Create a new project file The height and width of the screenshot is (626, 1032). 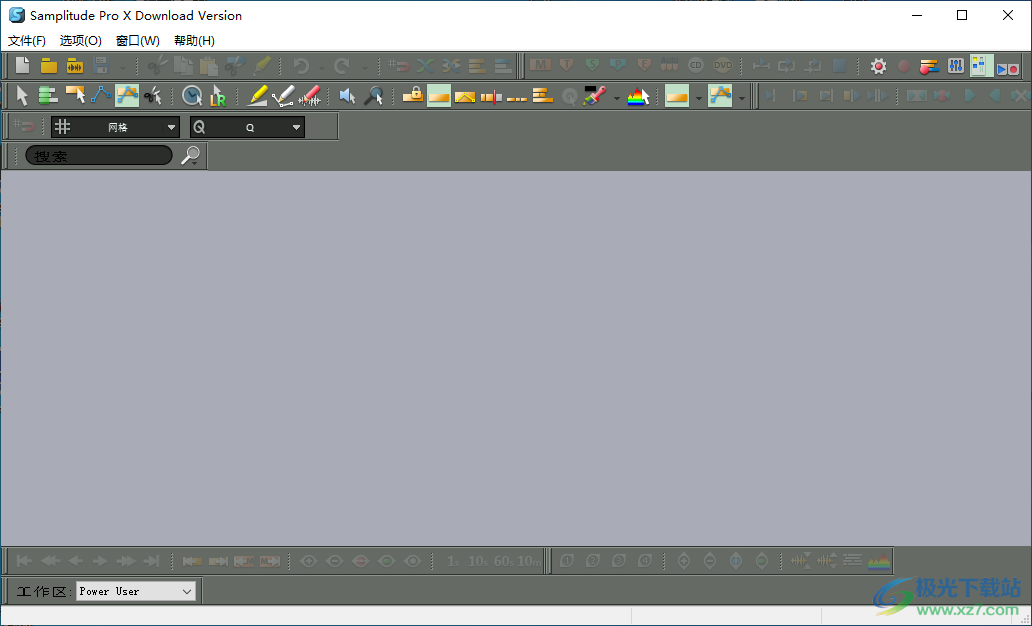click(x=21, y=64)
